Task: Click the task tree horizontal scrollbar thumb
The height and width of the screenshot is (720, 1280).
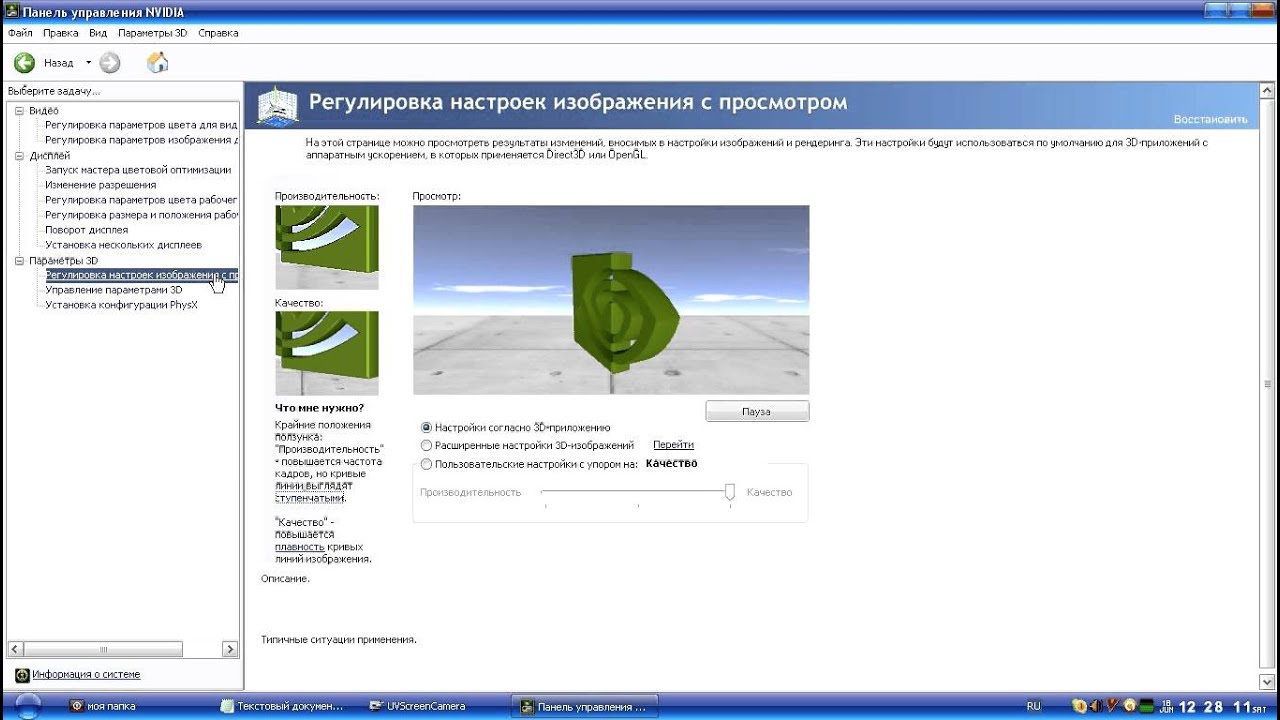Action: pos(103,650)
